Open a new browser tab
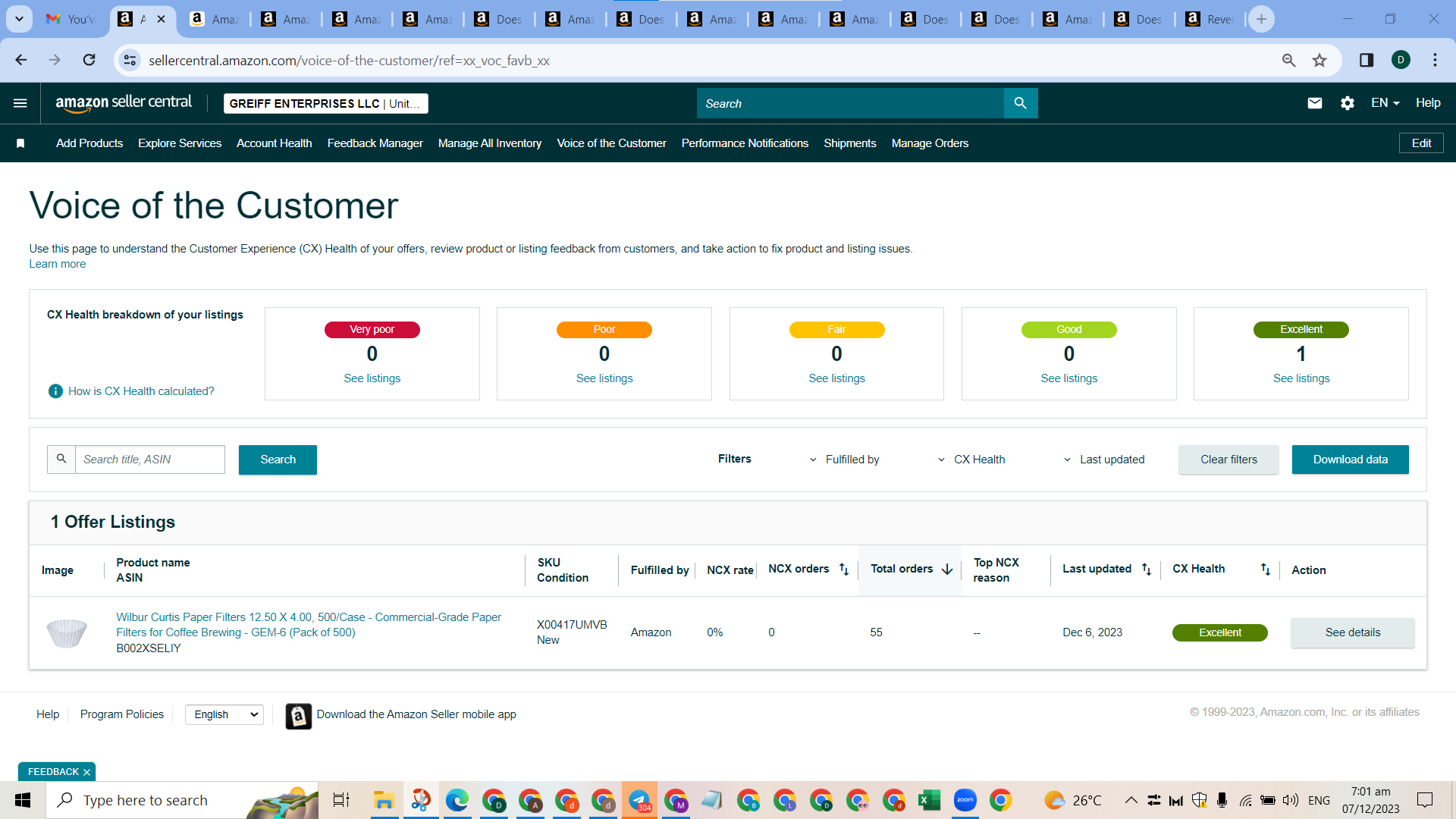1456x819 pixels. [1261, 19]
